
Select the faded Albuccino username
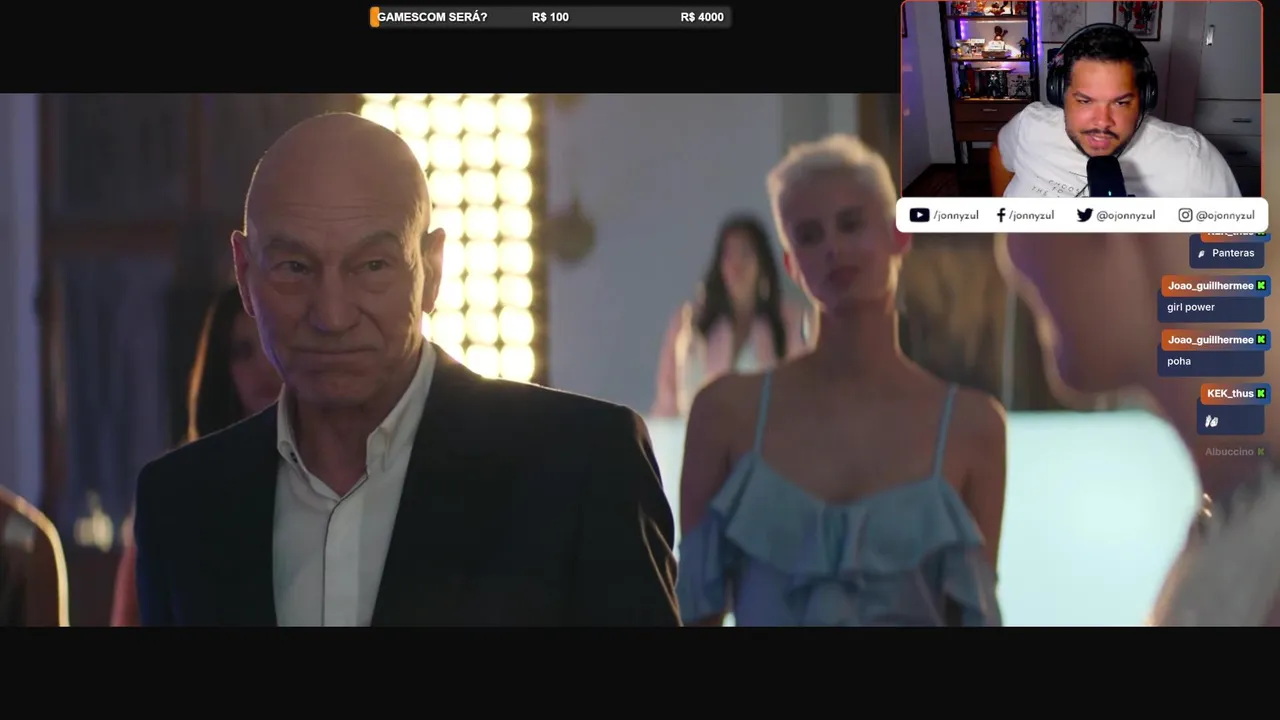[1229, 452]
